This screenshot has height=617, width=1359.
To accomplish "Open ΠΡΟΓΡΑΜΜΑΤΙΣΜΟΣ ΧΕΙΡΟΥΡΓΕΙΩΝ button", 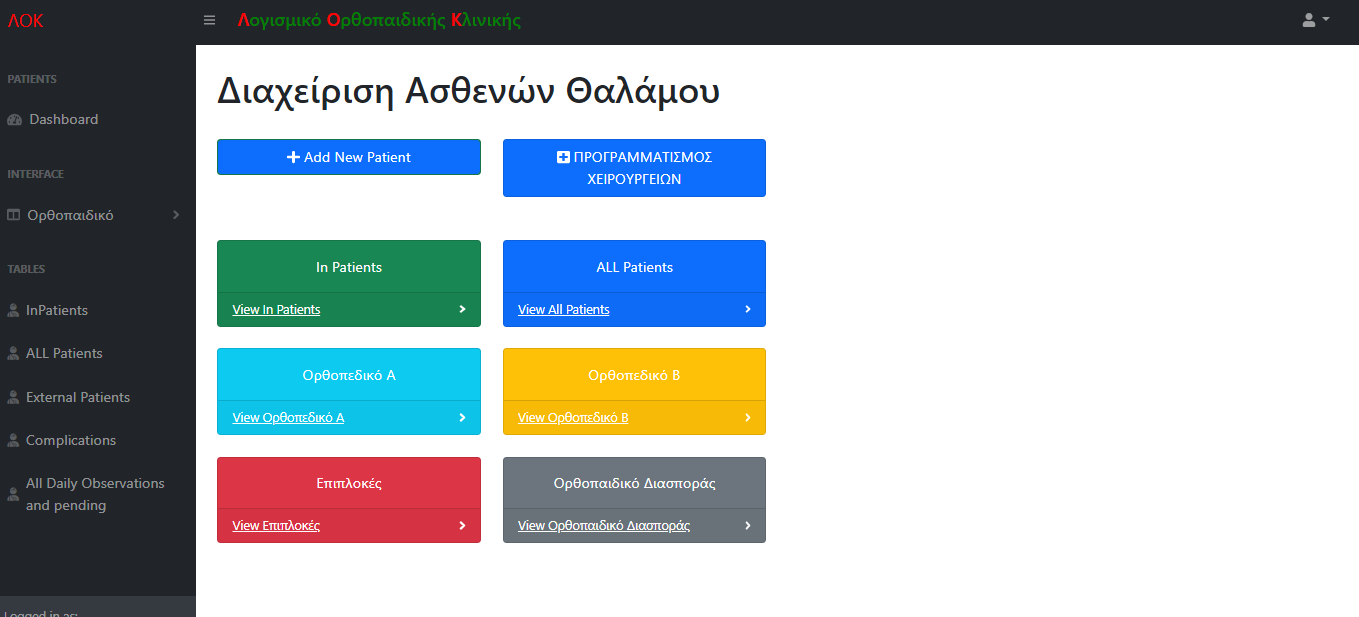I will coord(634,168).
